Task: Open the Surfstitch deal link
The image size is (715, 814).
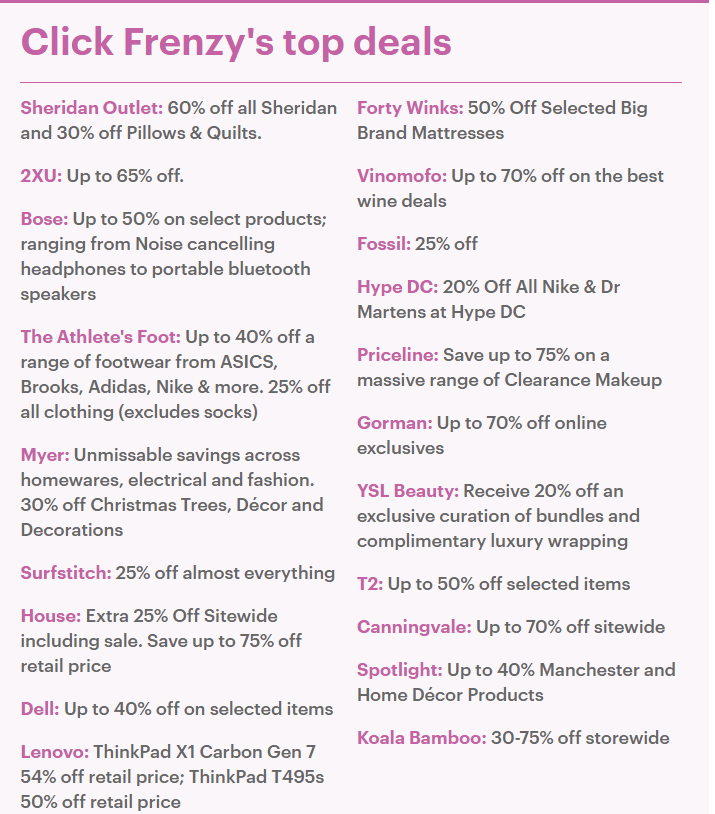Action: click(66, 573)
